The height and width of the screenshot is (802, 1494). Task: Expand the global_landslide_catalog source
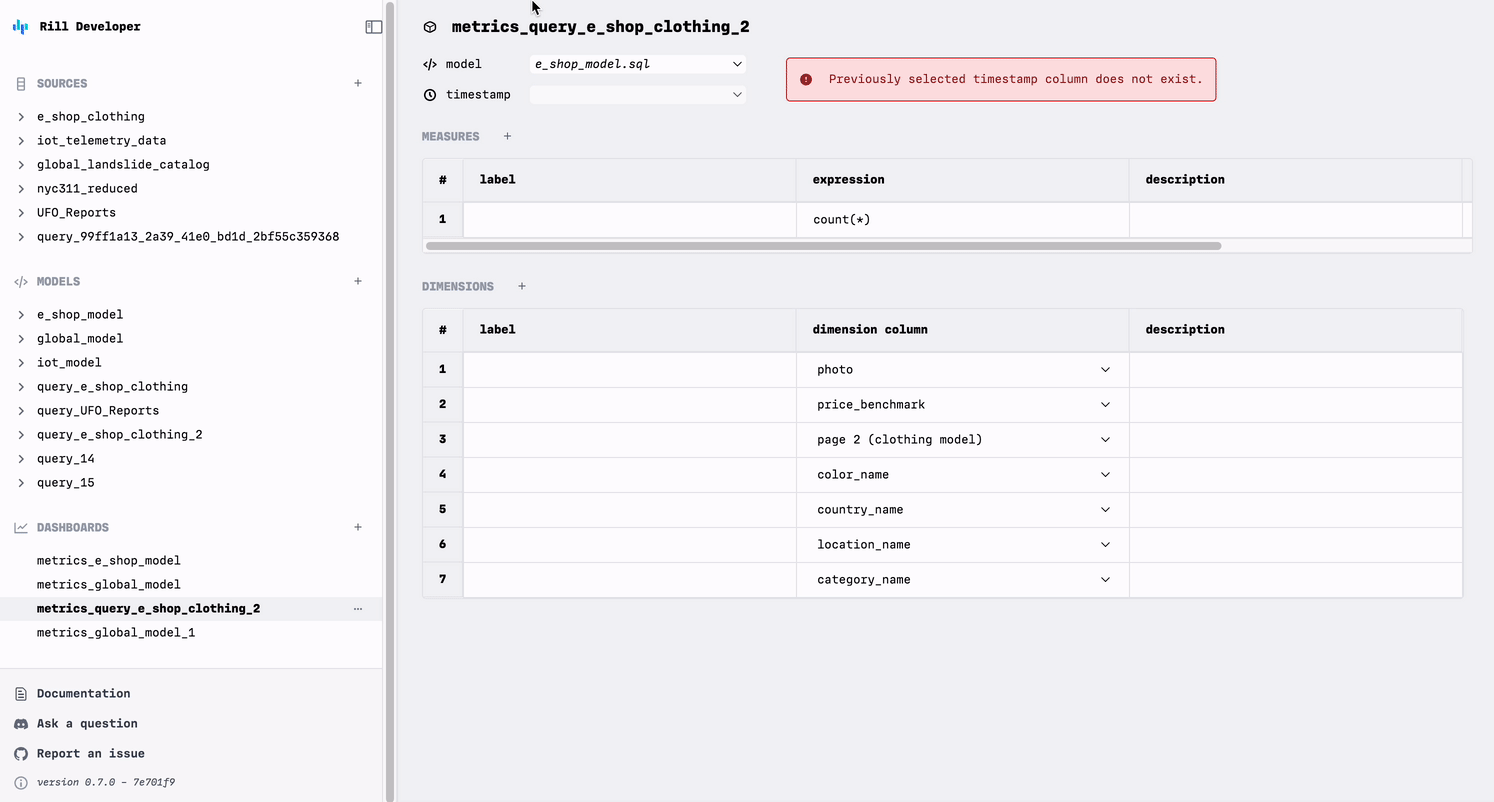tap(21, 164)
